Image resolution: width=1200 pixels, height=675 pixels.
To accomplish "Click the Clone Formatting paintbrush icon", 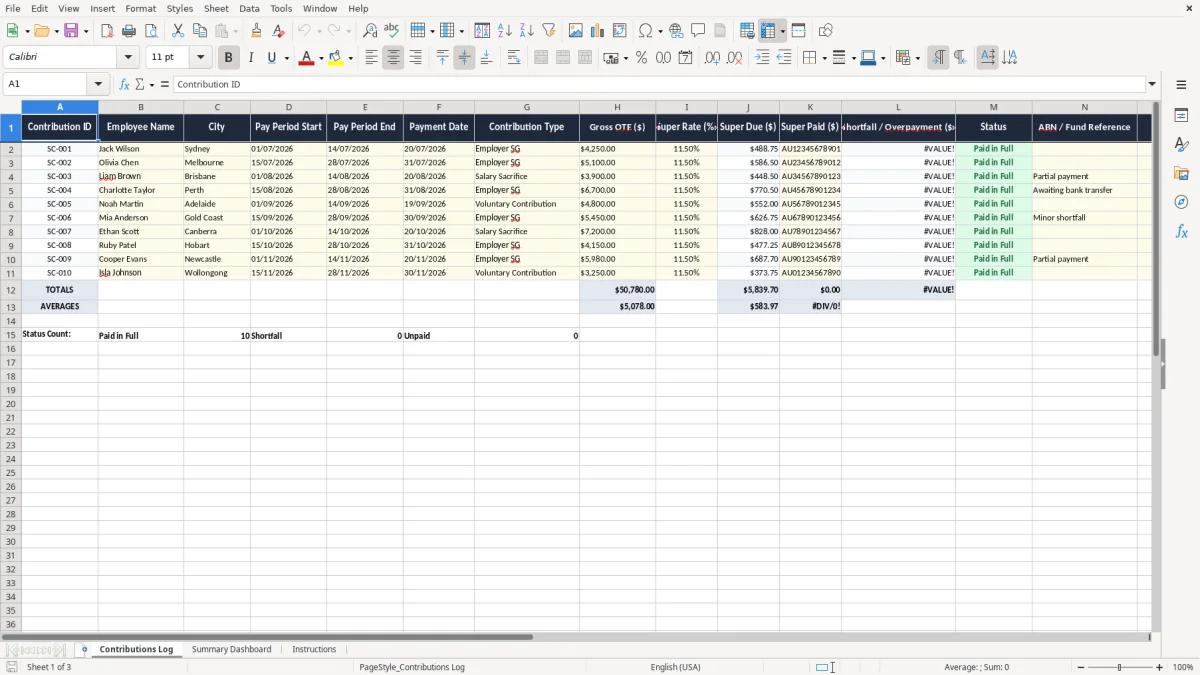I will (x=257, y=31).
